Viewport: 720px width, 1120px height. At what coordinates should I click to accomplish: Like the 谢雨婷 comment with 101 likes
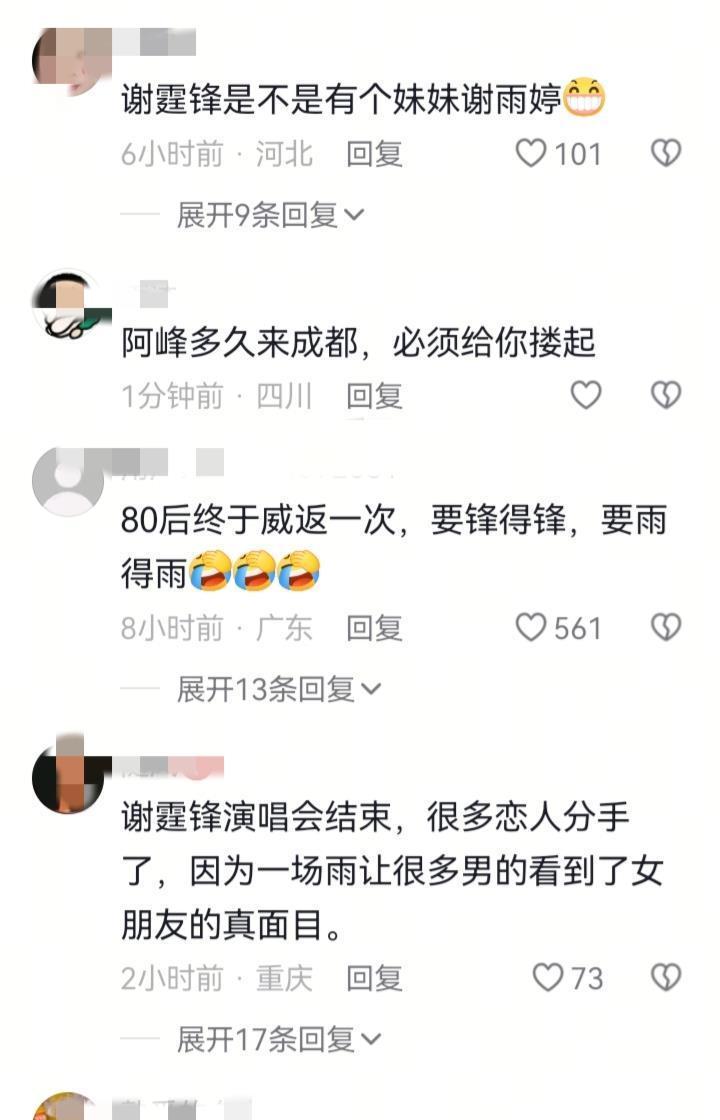click(531, 154)
